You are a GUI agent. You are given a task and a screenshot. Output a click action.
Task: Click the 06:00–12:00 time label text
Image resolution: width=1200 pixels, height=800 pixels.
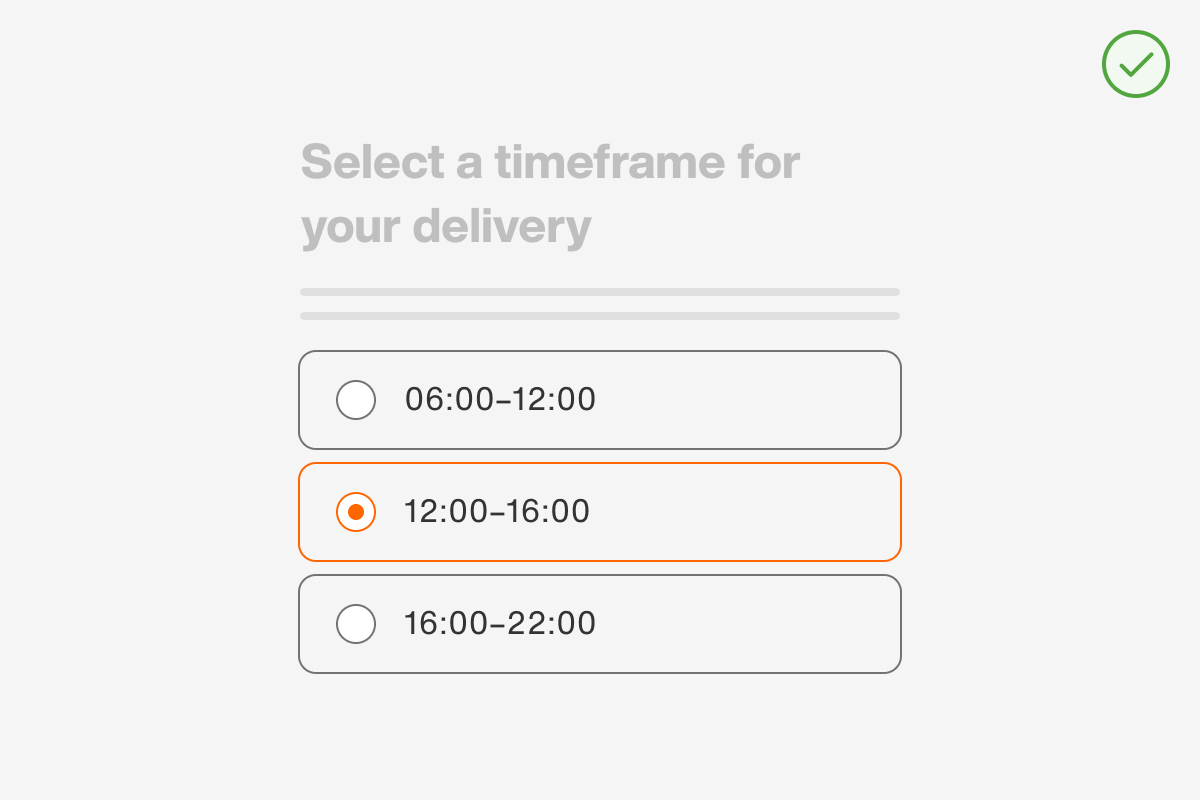click(500, 400)
